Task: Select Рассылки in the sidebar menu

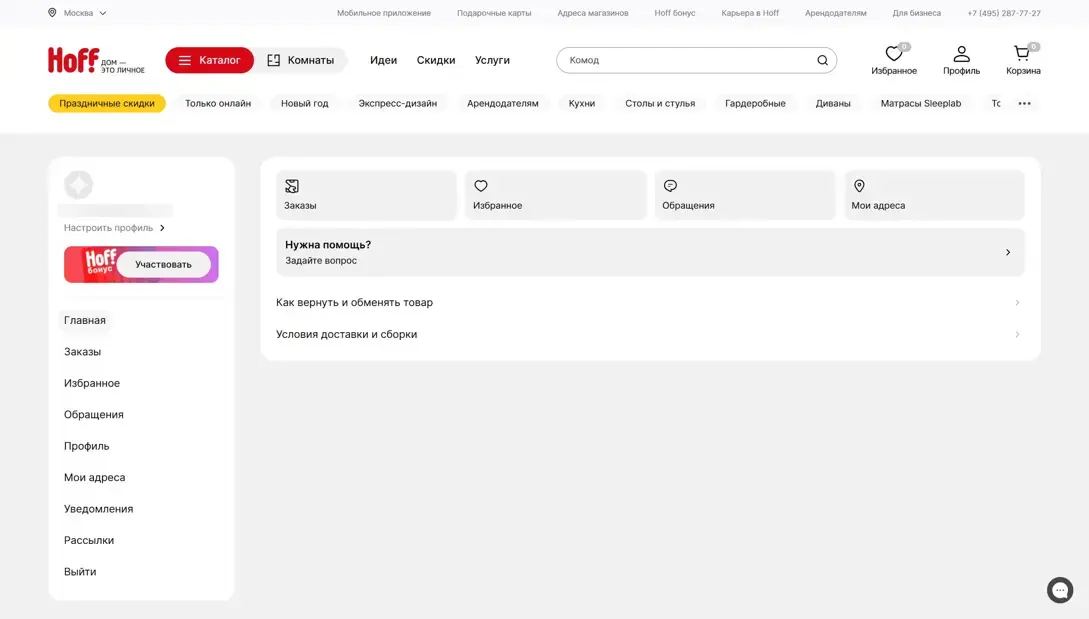Action: [89, 540]
